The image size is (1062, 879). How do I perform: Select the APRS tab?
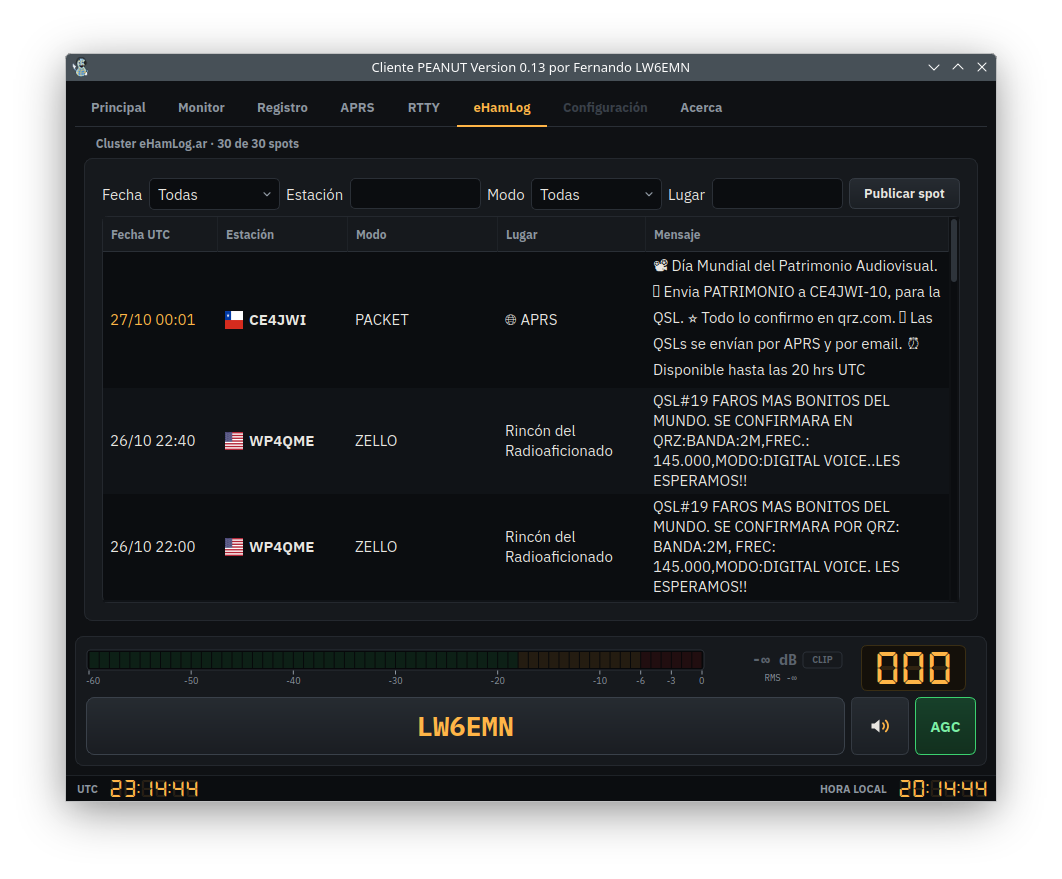click(x=357, y=108)
